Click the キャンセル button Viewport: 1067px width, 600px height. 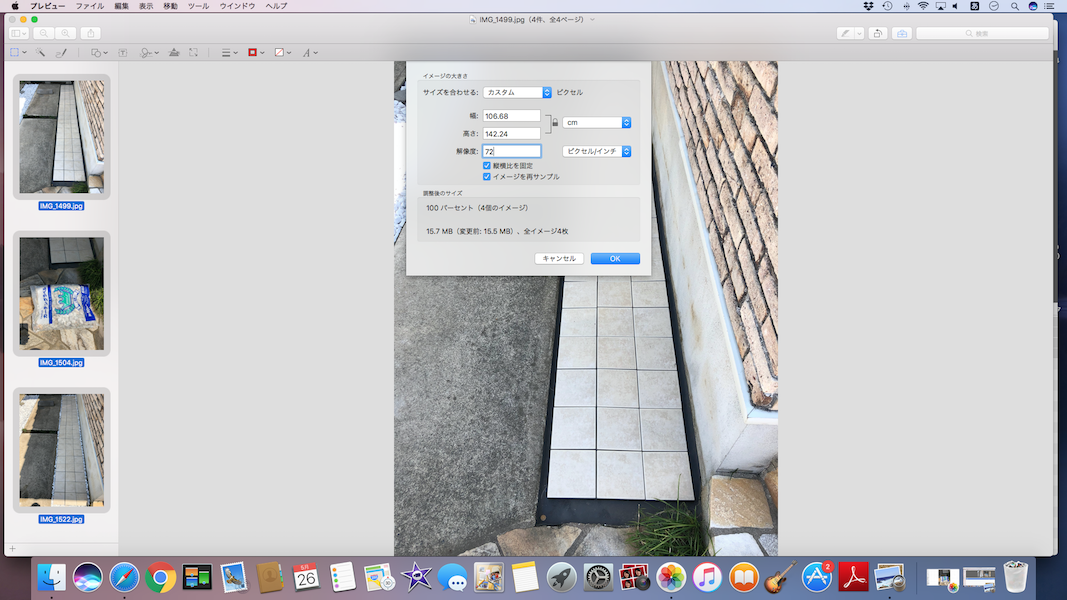pyautogui.click(x=558, y=258)
